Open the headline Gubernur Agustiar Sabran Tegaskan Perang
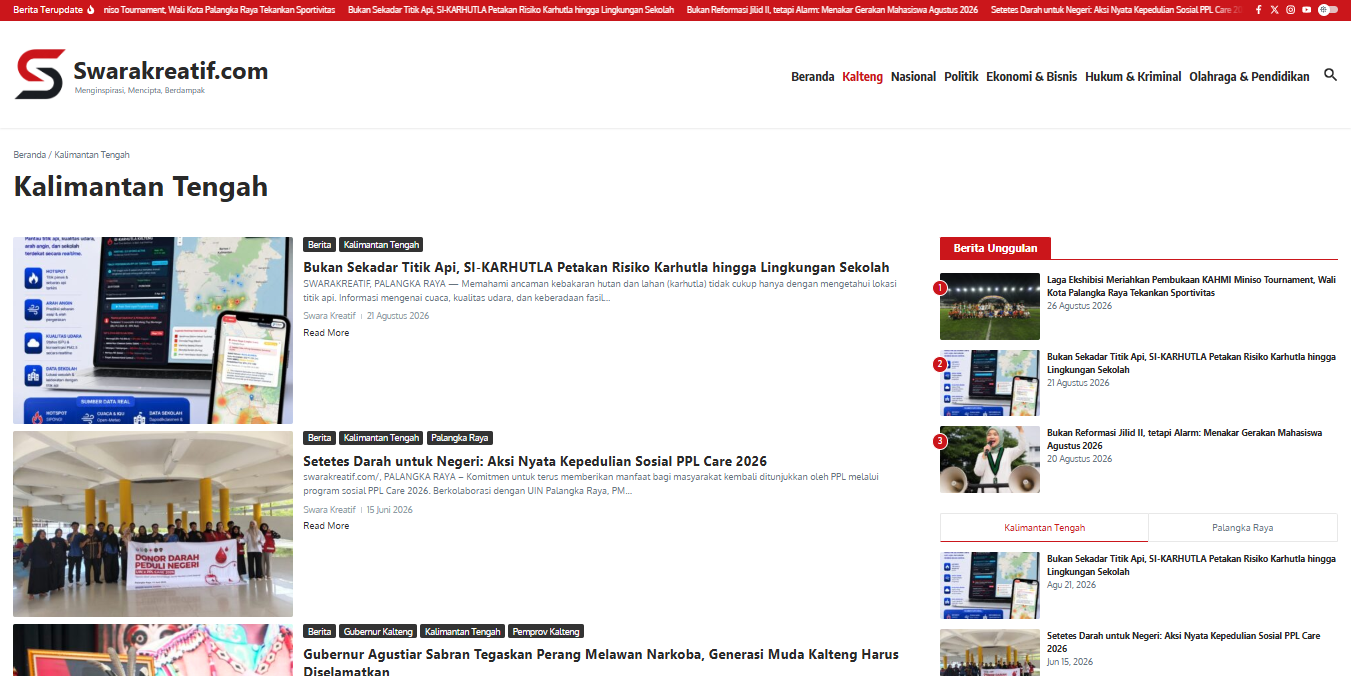 click(601, 662)
